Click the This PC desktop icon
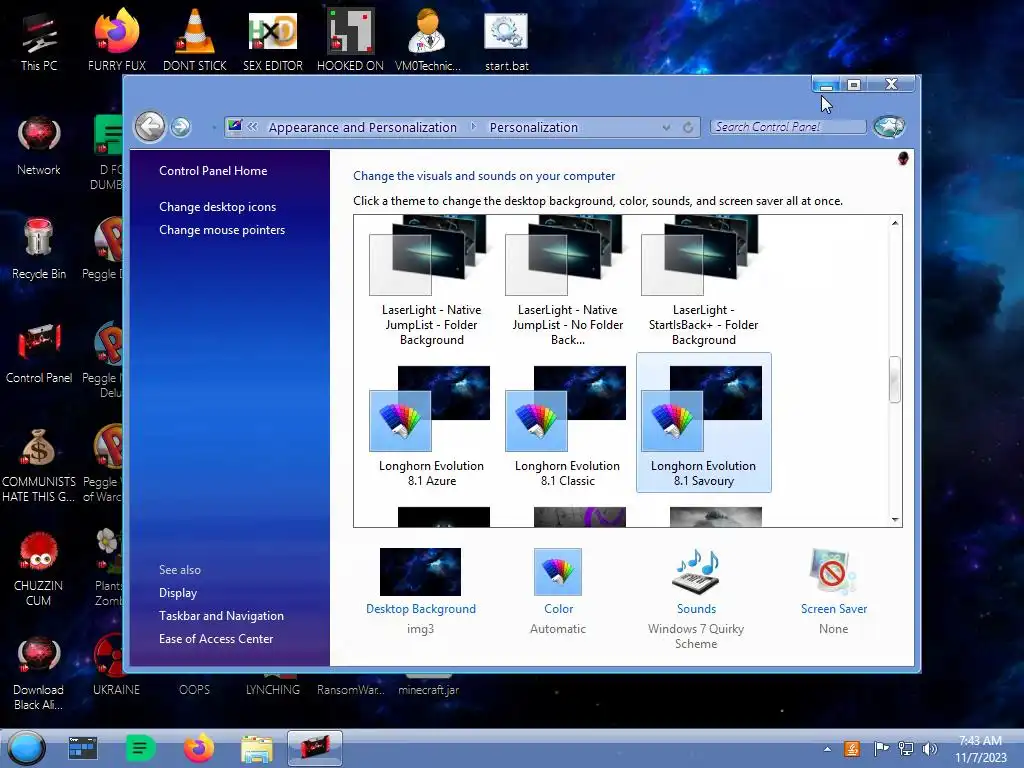 click(x=39, y=40)
